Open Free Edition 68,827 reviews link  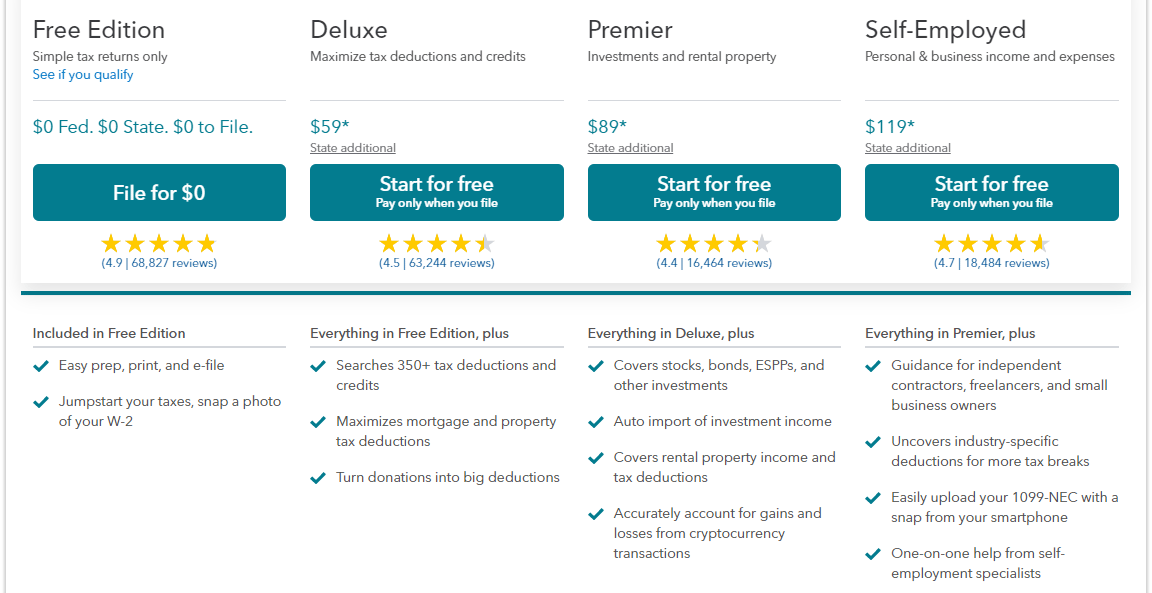click(159, 263)
